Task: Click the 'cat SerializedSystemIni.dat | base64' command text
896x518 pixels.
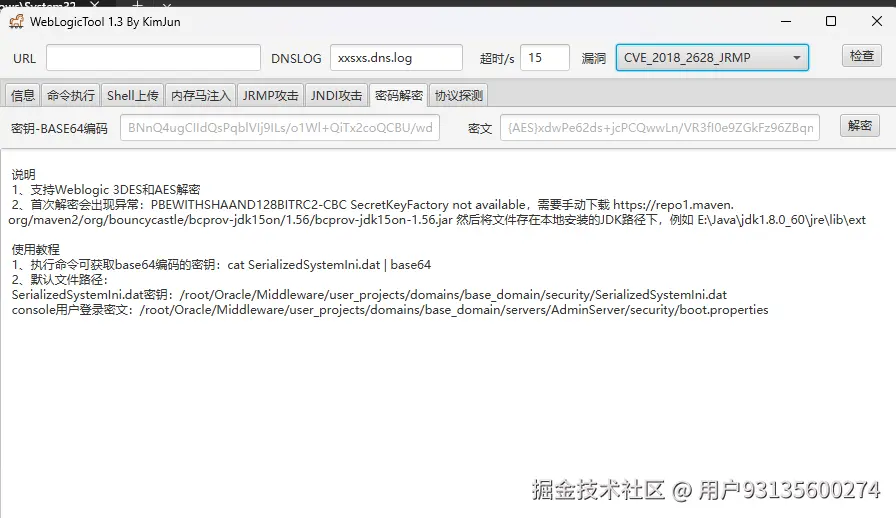Action: point(329,265)
